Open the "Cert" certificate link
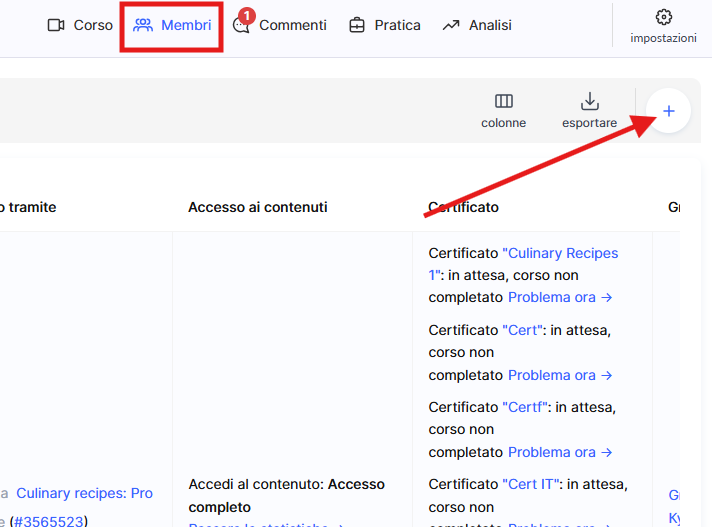This screenshot has width=712, height=527. [522, 330]
